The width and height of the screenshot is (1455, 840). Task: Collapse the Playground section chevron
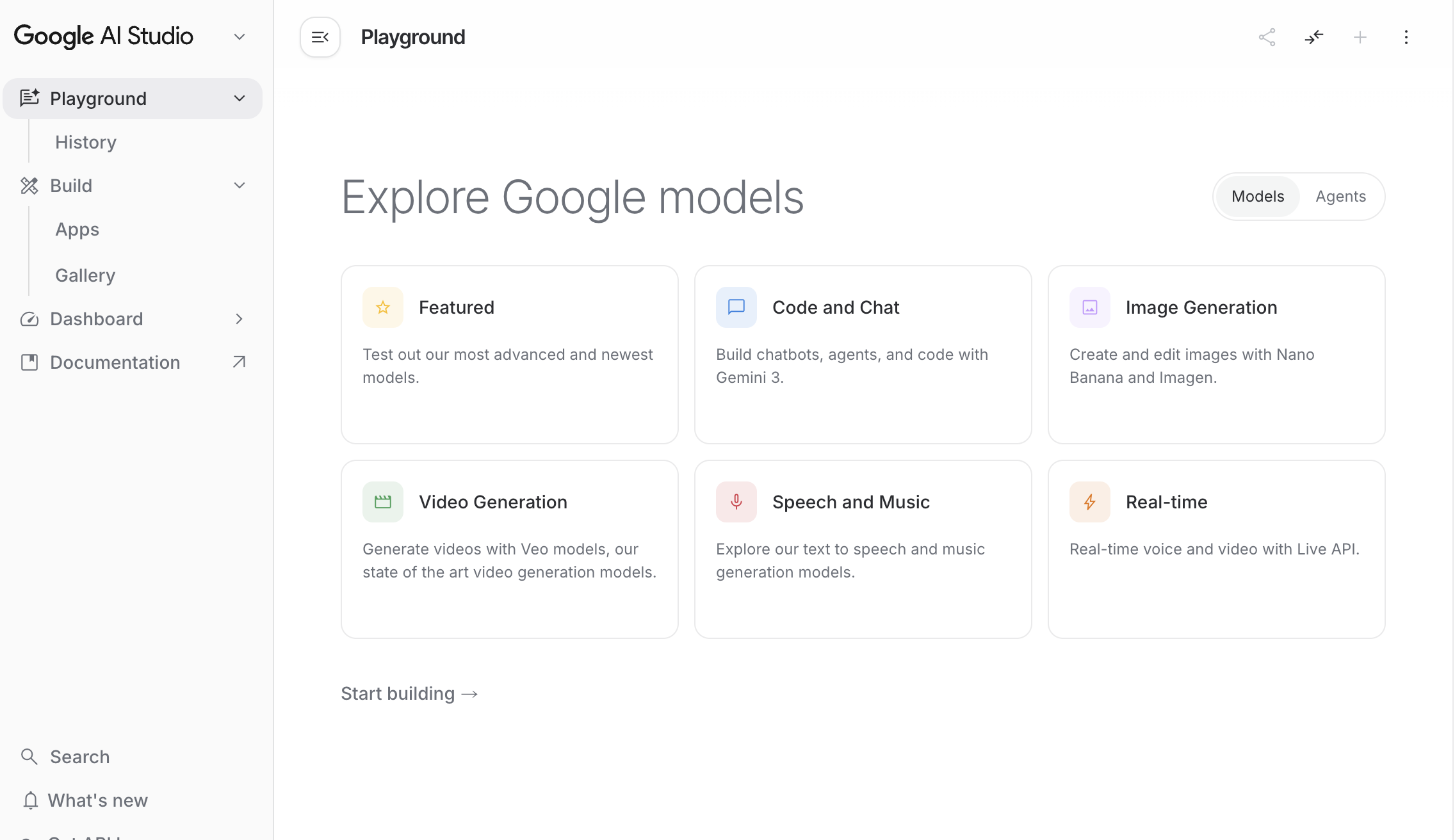coord(240,99)
